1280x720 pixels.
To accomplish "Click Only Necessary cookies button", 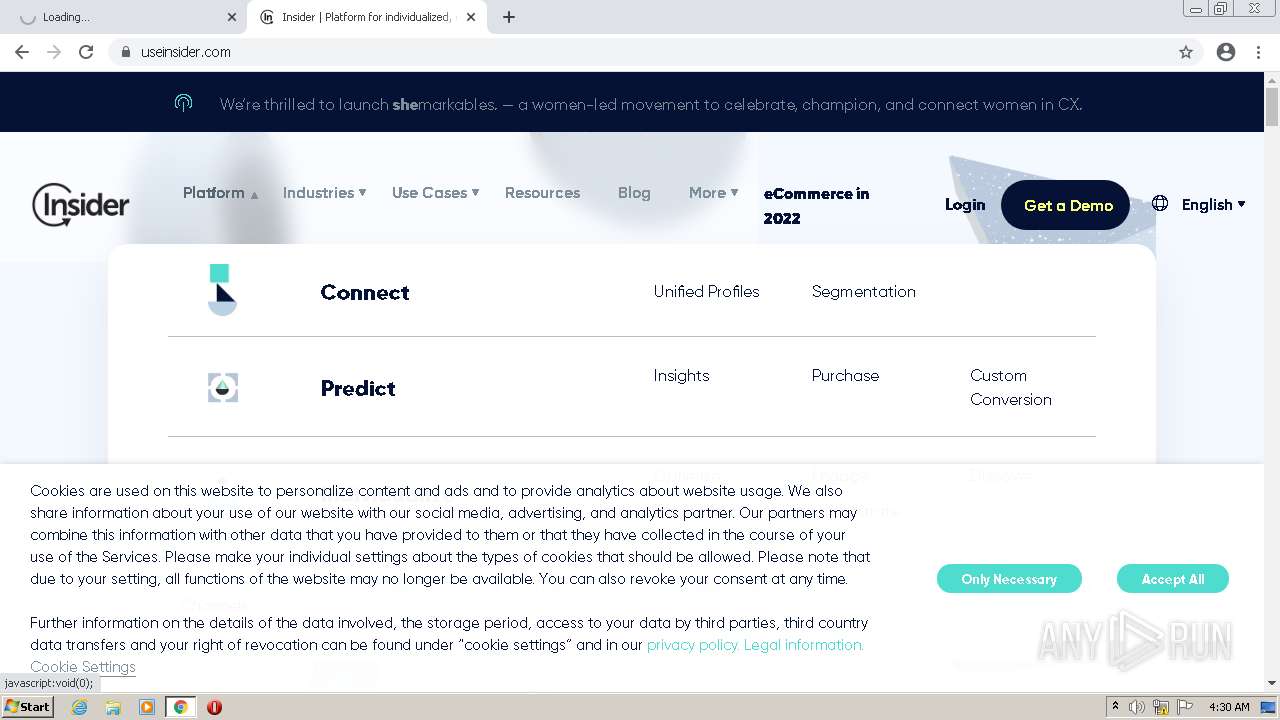I will [1009, 579].
